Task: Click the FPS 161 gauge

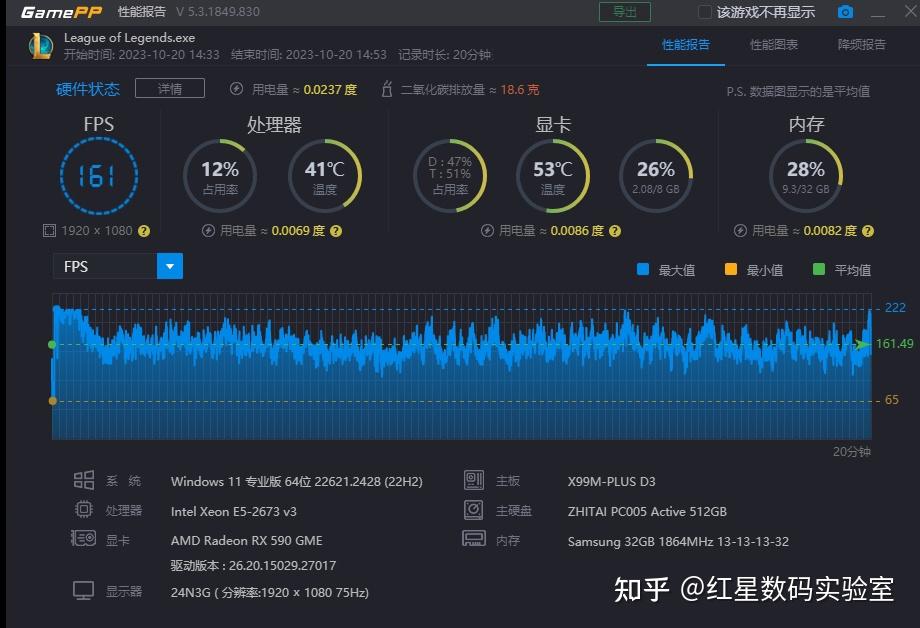Action: click(x=99, y=175)
